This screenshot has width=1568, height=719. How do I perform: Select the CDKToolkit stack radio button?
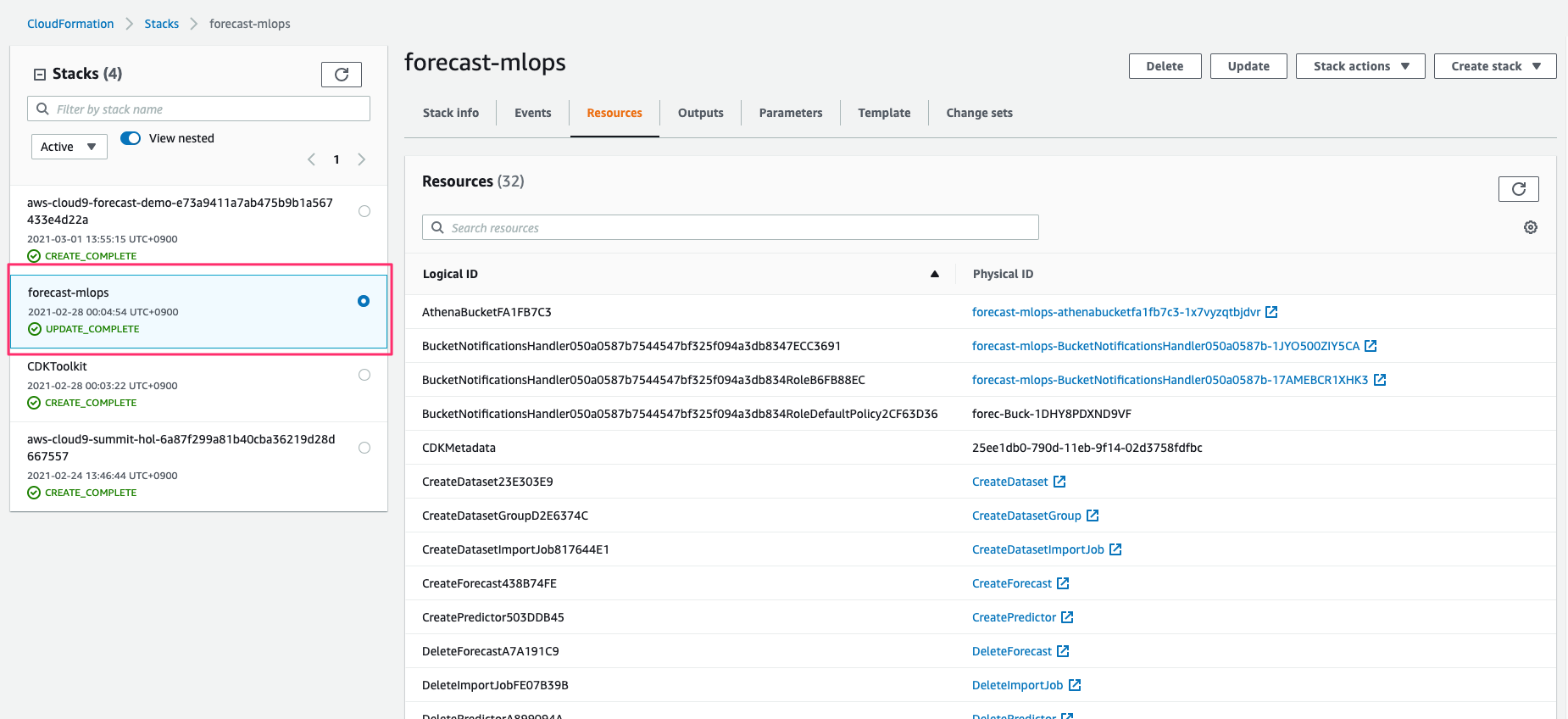click(x=364, y=375)
